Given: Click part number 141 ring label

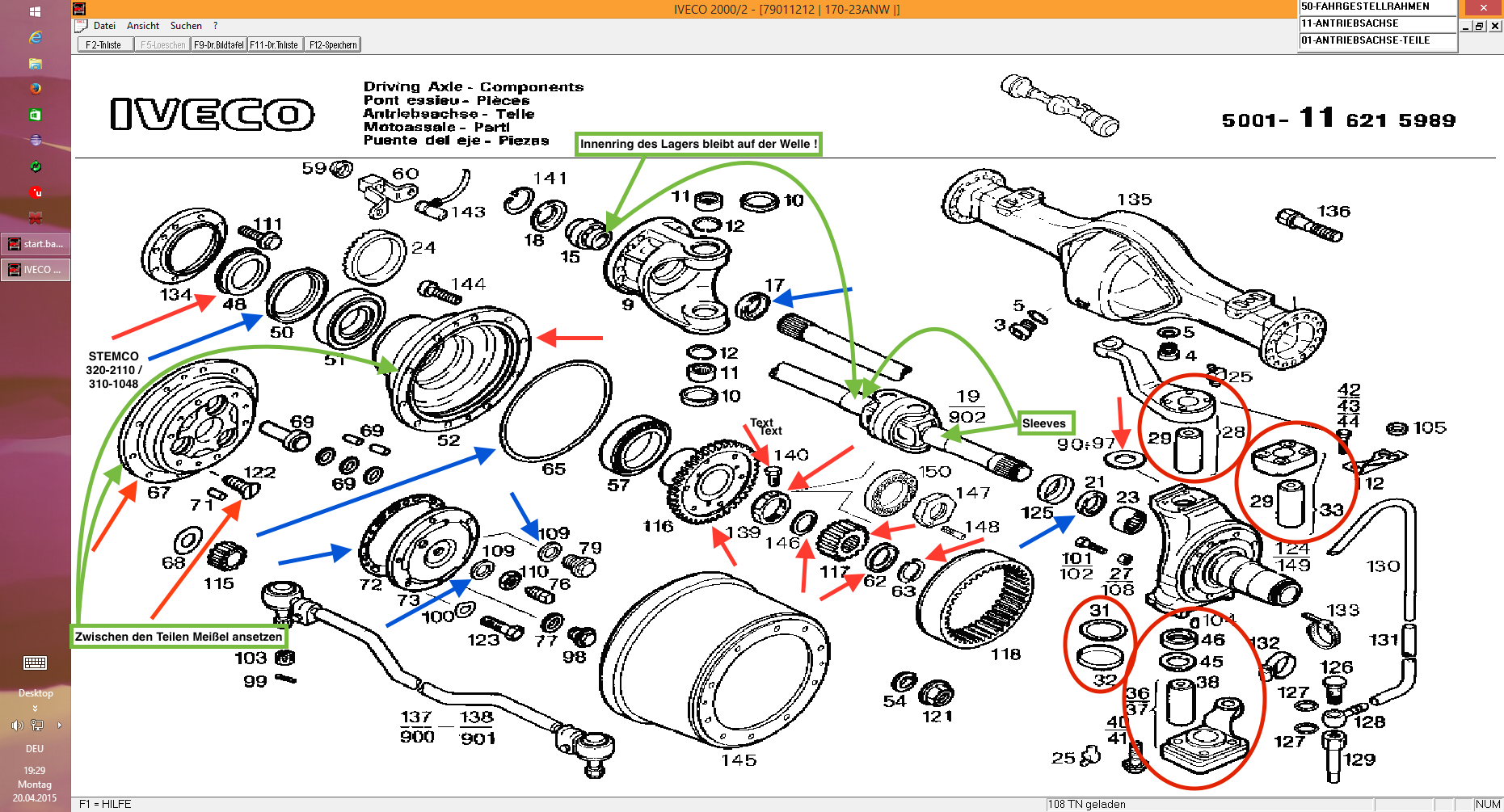Looking at the screenshot, I should tap(550, 178).
